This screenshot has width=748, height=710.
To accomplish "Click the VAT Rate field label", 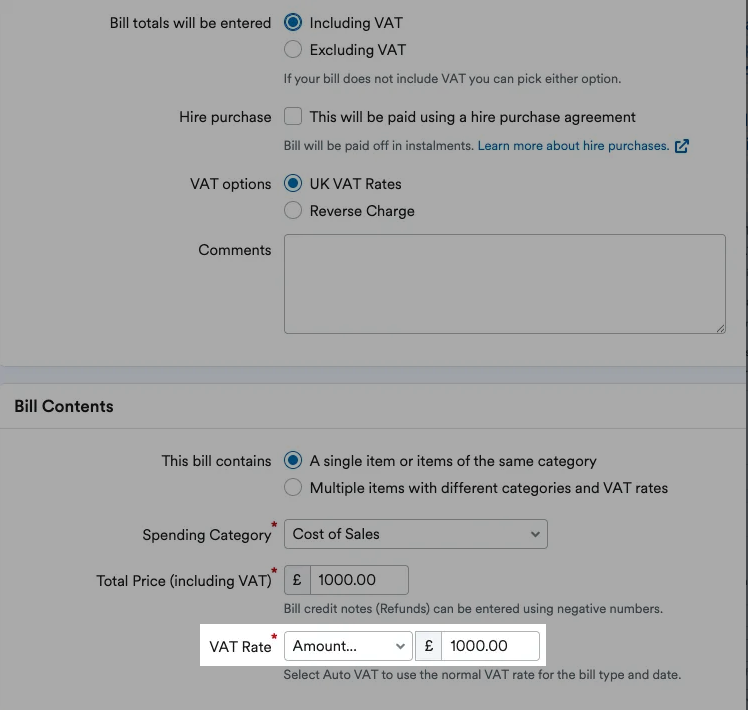I will coord(240,647).
